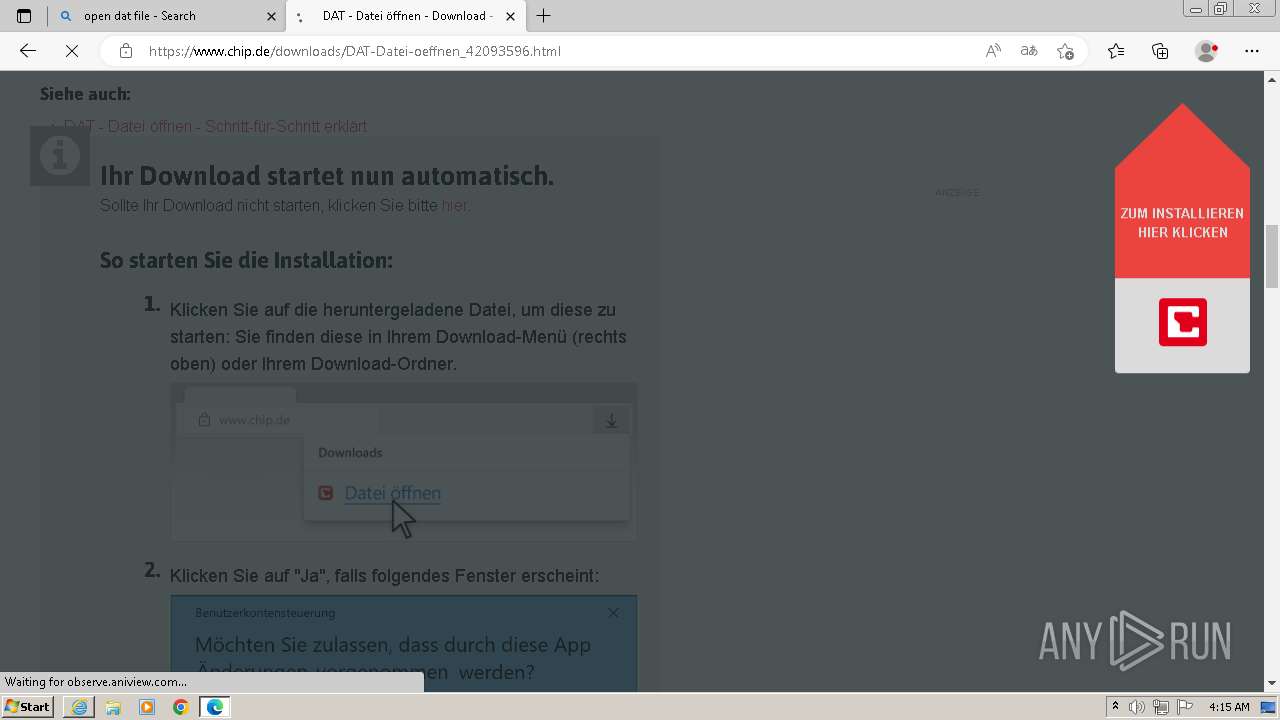Image resolution: width=1280 pixels, height=720 pixels.
Task: Open the Windows Start menu
Action: (28, 707)
